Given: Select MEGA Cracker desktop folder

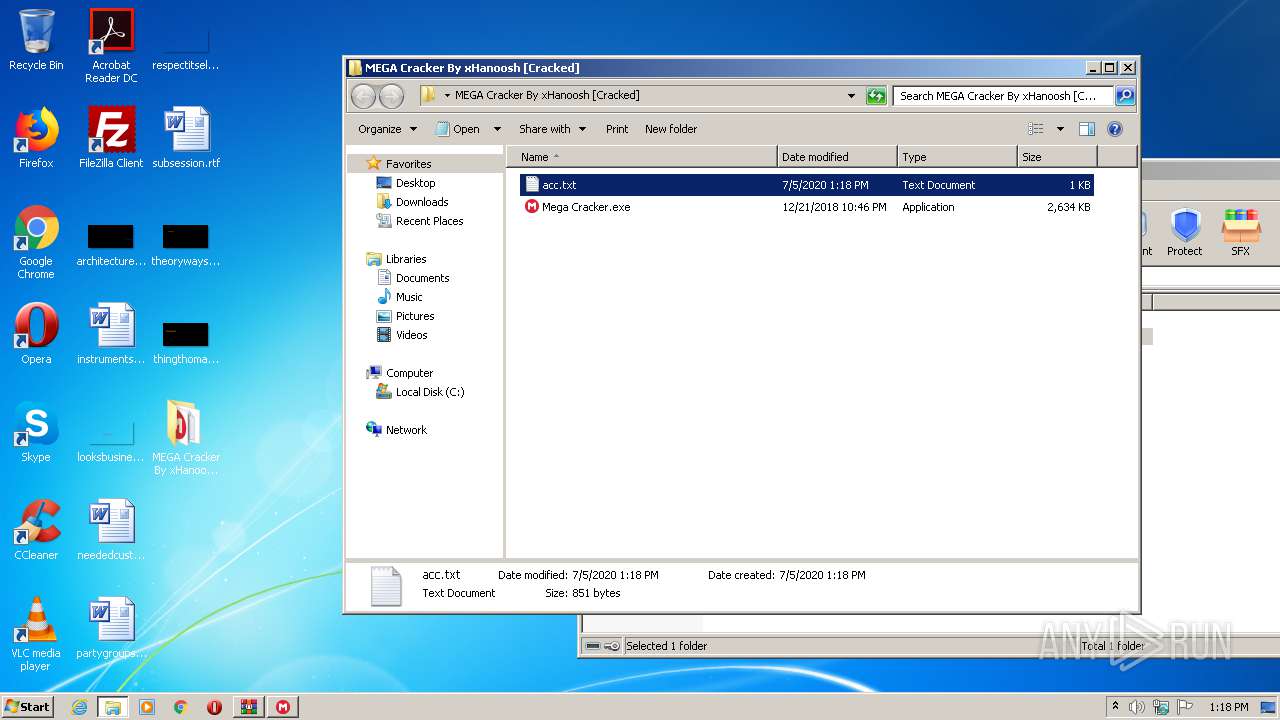Looking at the screenshot, I should tap(186, 438).
